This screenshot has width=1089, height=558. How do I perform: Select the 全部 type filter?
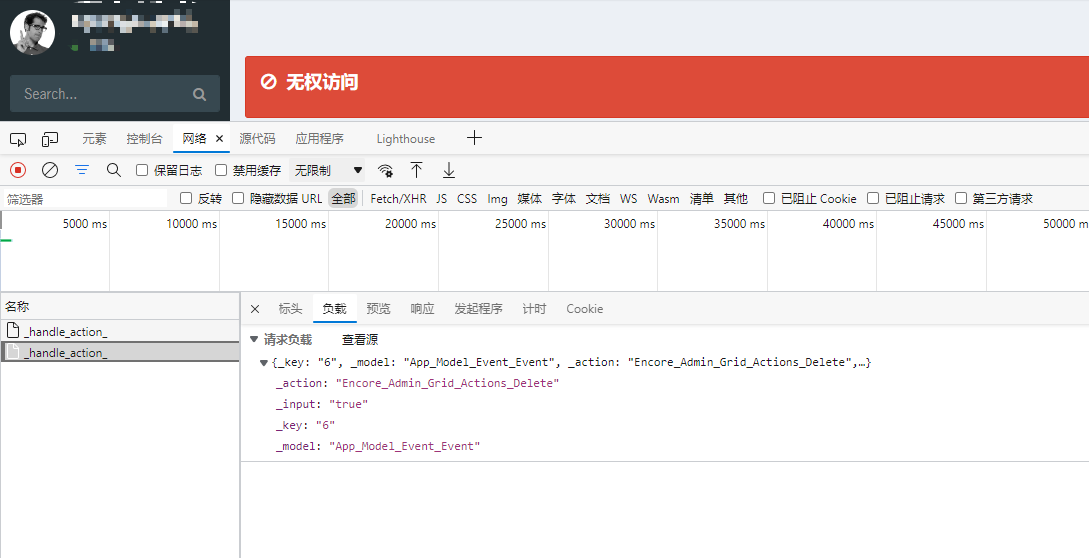[x=343, y=199]
